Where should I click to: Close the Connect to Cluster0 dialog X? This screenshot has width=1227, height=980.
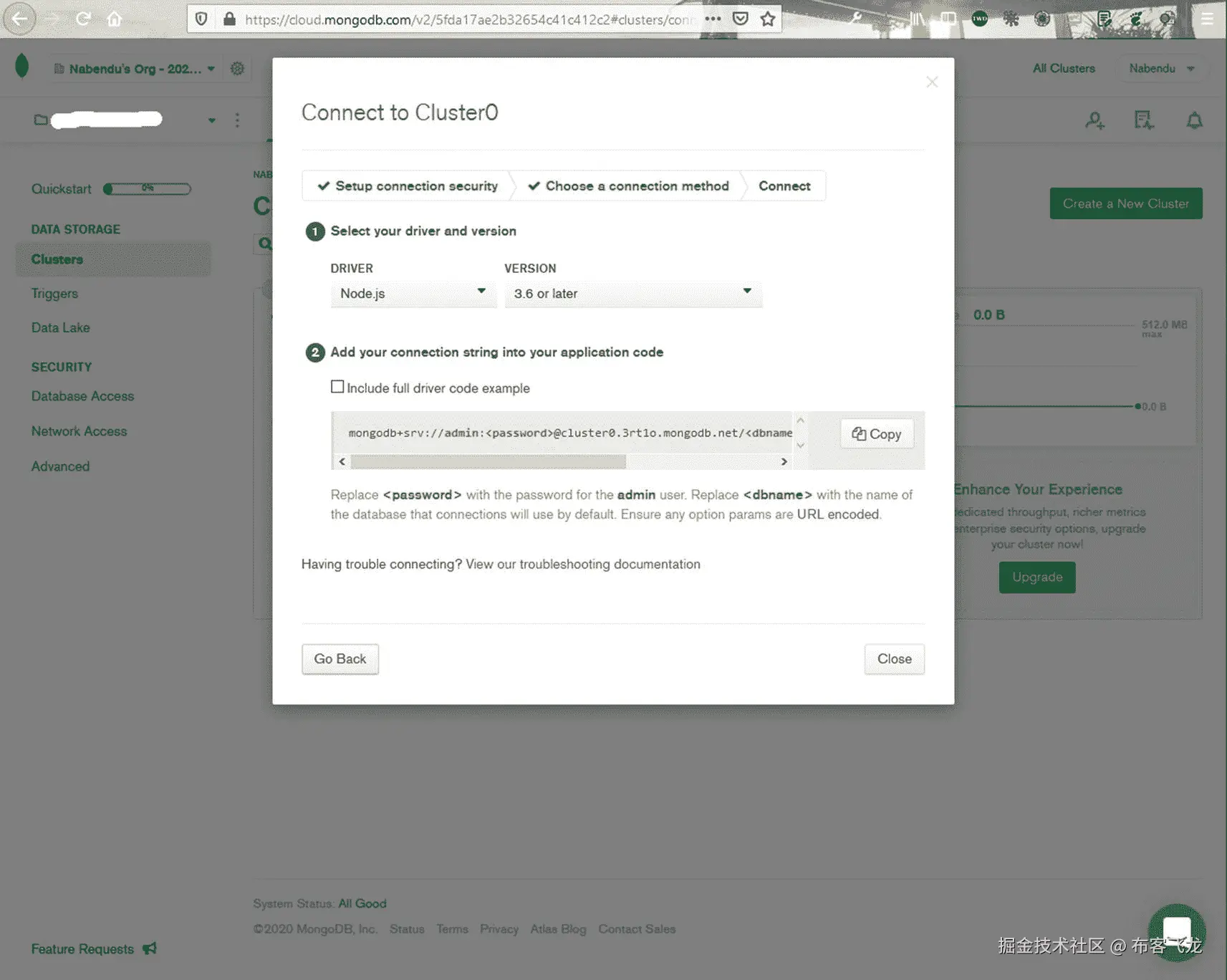pyautogui.click(x=932, y=82)
